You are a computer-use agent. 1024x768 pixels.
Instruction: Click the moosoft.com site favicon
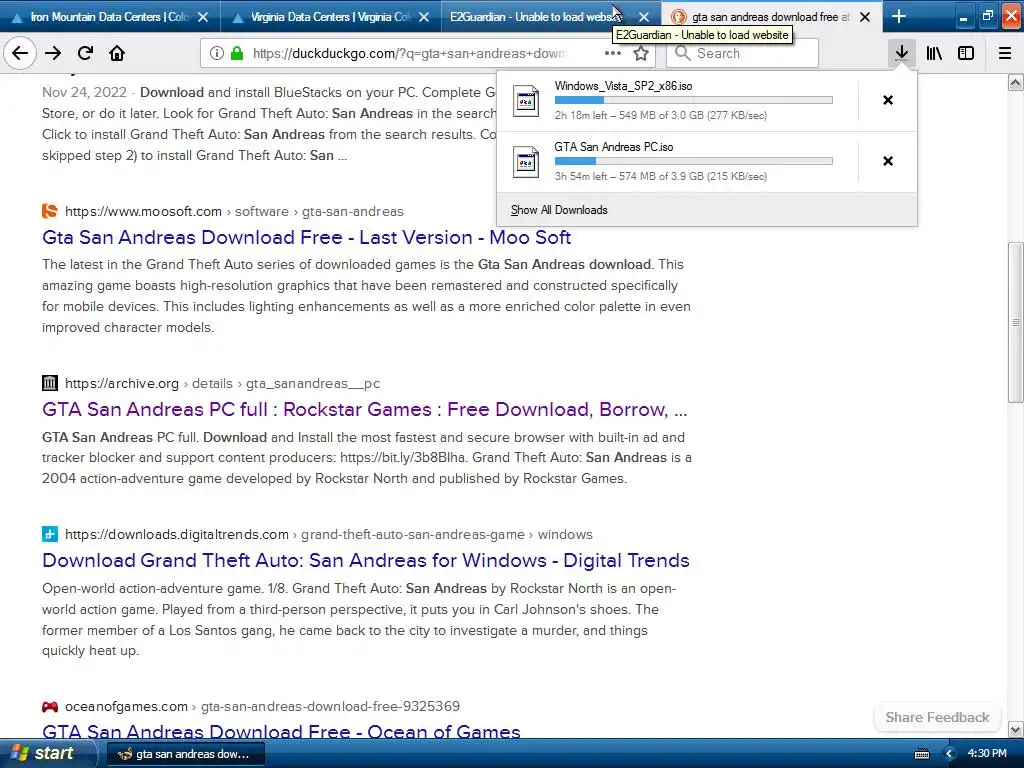coord(50,211)
